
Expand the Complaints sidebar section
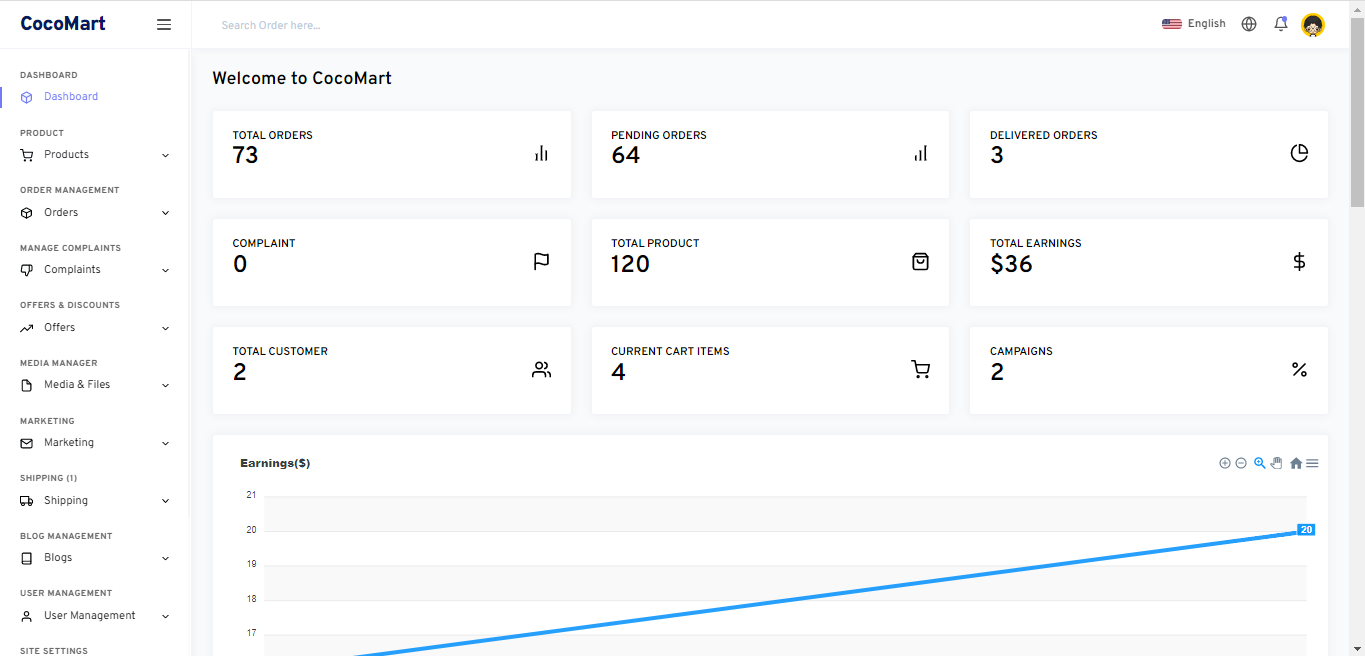pyautogui.click(x=95, y=270)
